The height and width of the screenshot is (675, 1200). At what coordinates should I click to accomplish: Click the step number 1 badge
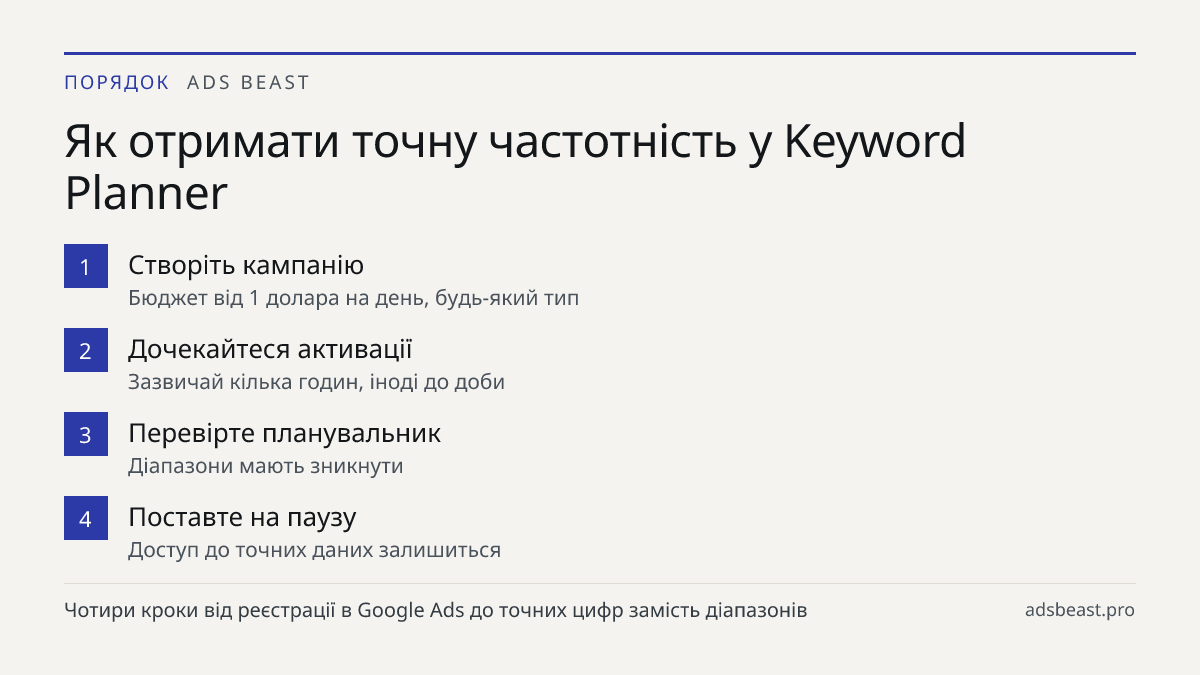click(86, 266)
